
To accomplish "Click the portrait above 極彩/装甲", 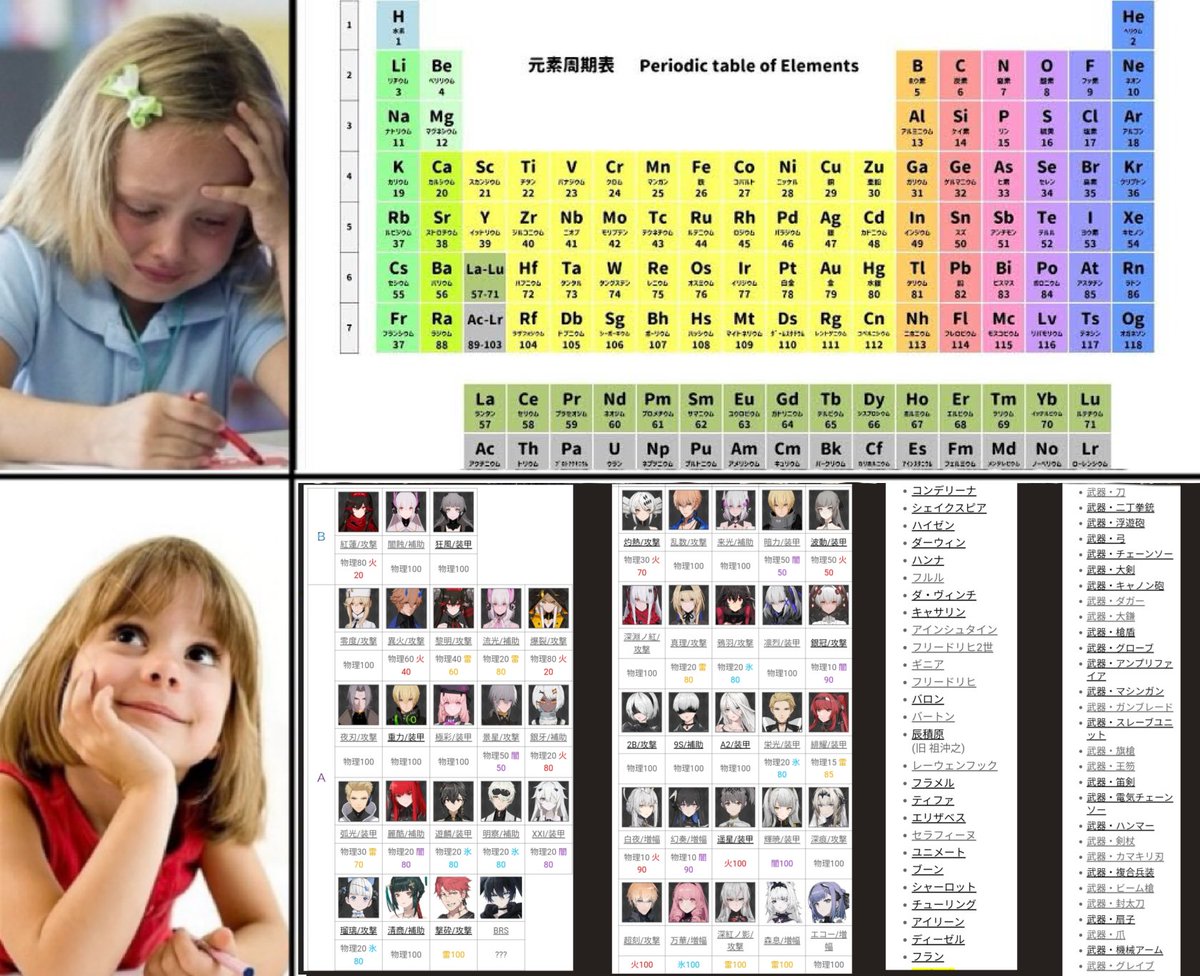I will coord(453,704).
